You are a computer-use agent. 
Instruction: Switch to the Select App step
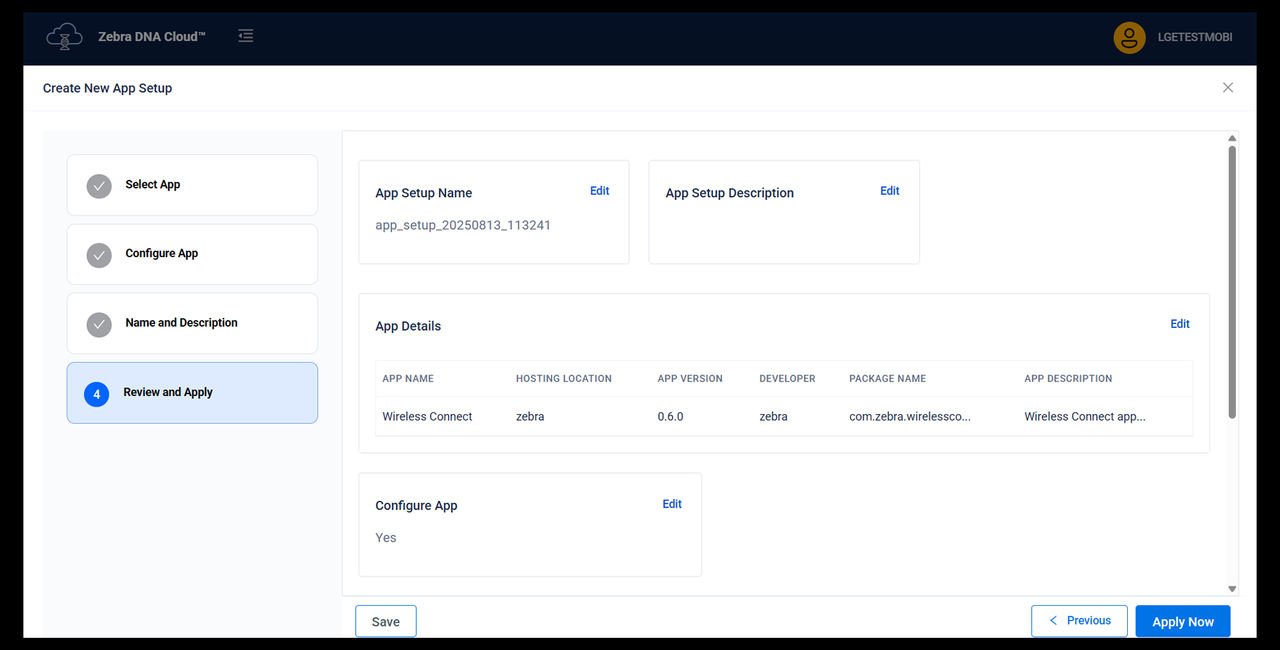(x=192, y=185)
